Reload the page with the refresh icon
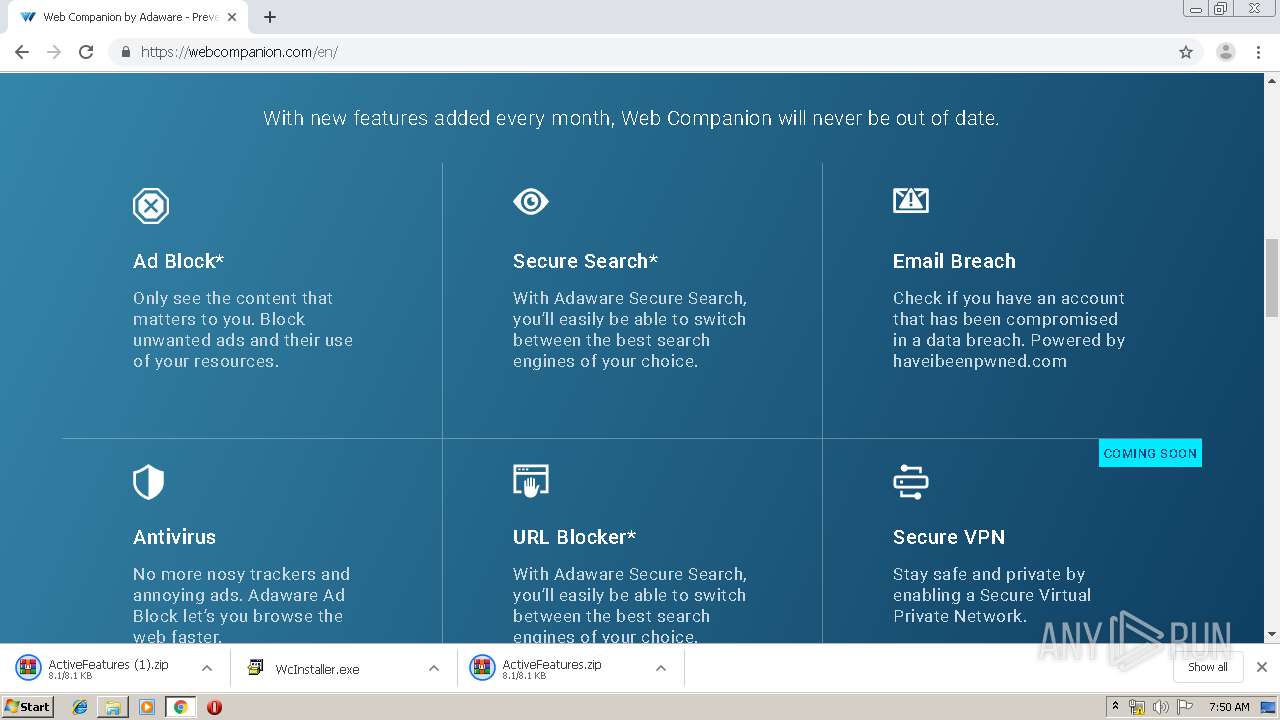Viewport: 1280px width, 720px height. coord(86,52)
